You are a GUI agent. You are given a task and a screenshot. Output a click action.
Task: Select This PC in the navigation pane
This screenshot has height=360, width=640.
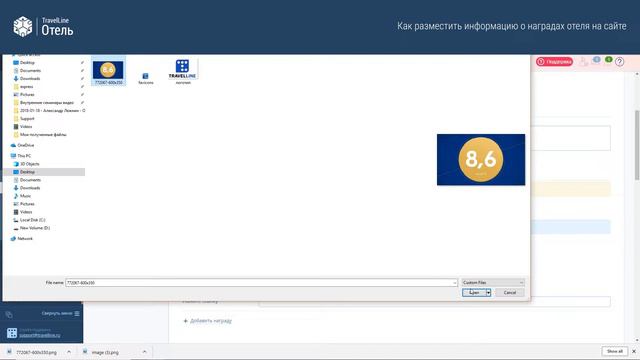pos(24,156)
